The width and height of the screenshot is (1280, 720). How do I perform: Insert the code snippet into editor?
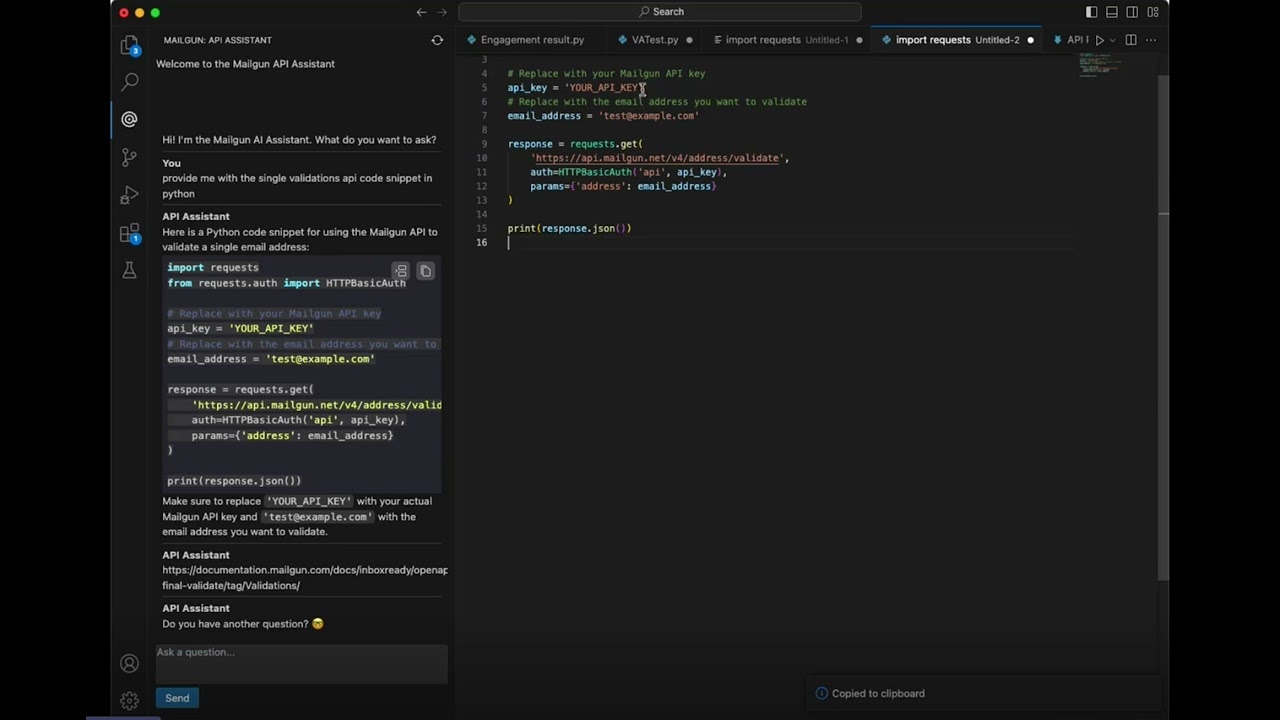401,271
